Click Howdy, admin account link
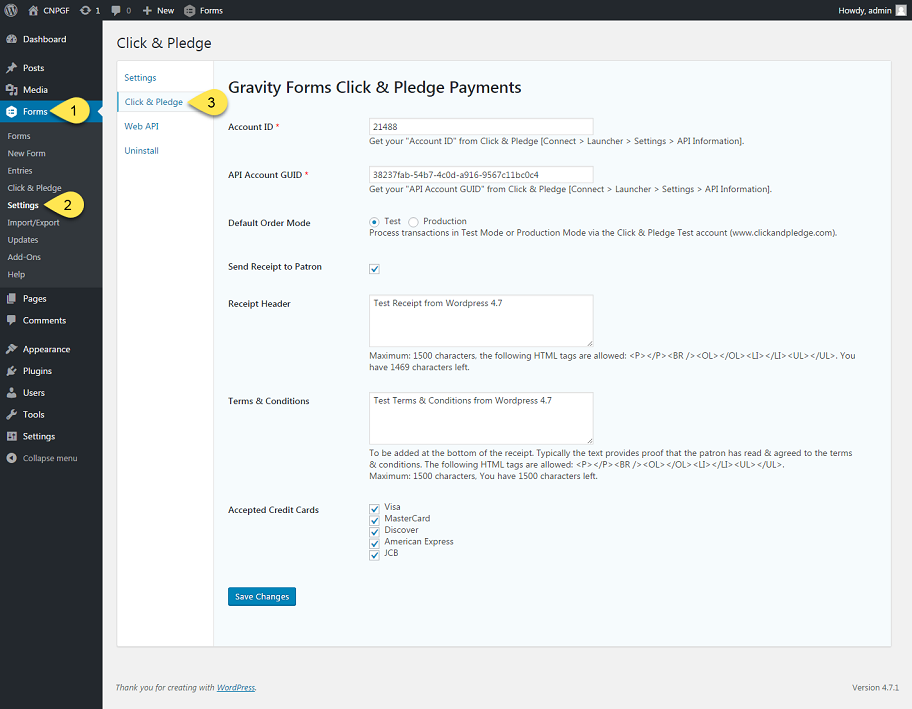The height and width of the screenshot is (709, 912). (864, 10)
